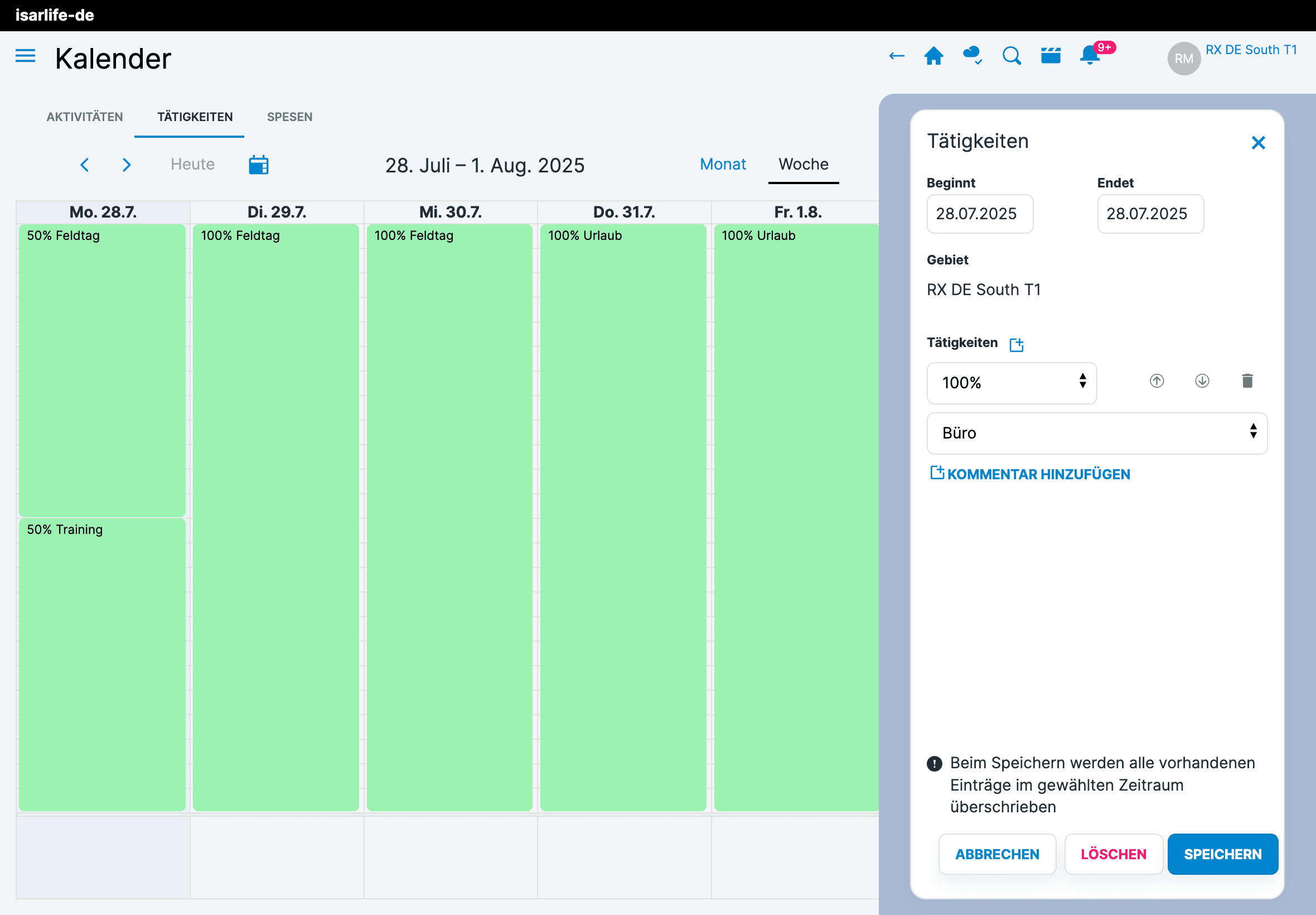Switch to the Spesen tab

point(289,117)
